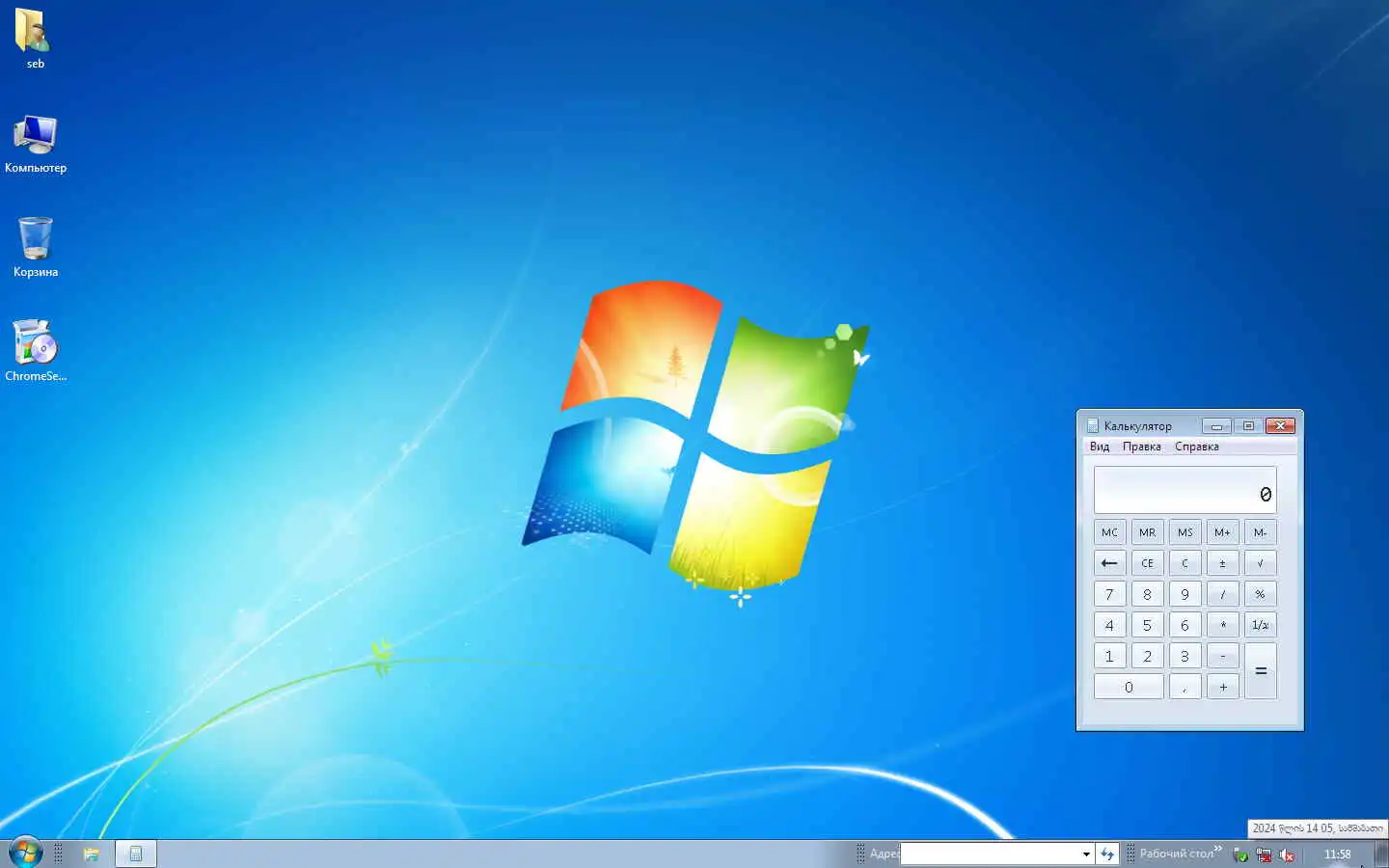Open Windows Explorer from the taskbar

click(92, 854)
